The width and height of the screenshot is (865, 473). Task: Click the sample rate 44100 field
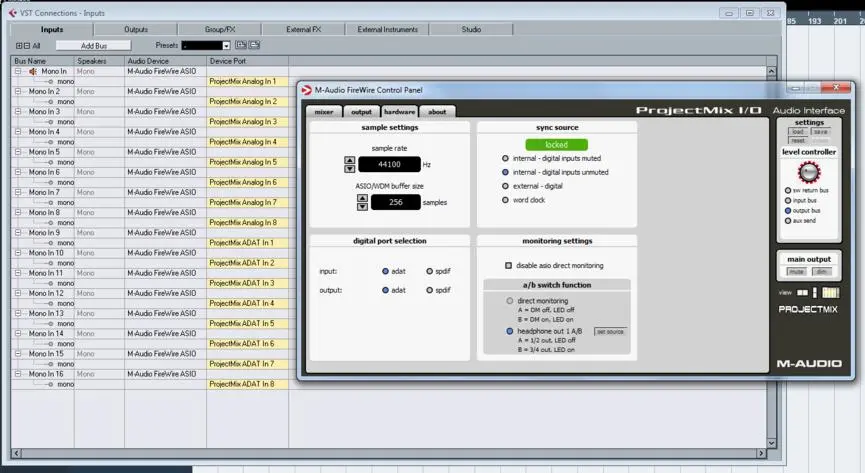click(x=389, y=164)
